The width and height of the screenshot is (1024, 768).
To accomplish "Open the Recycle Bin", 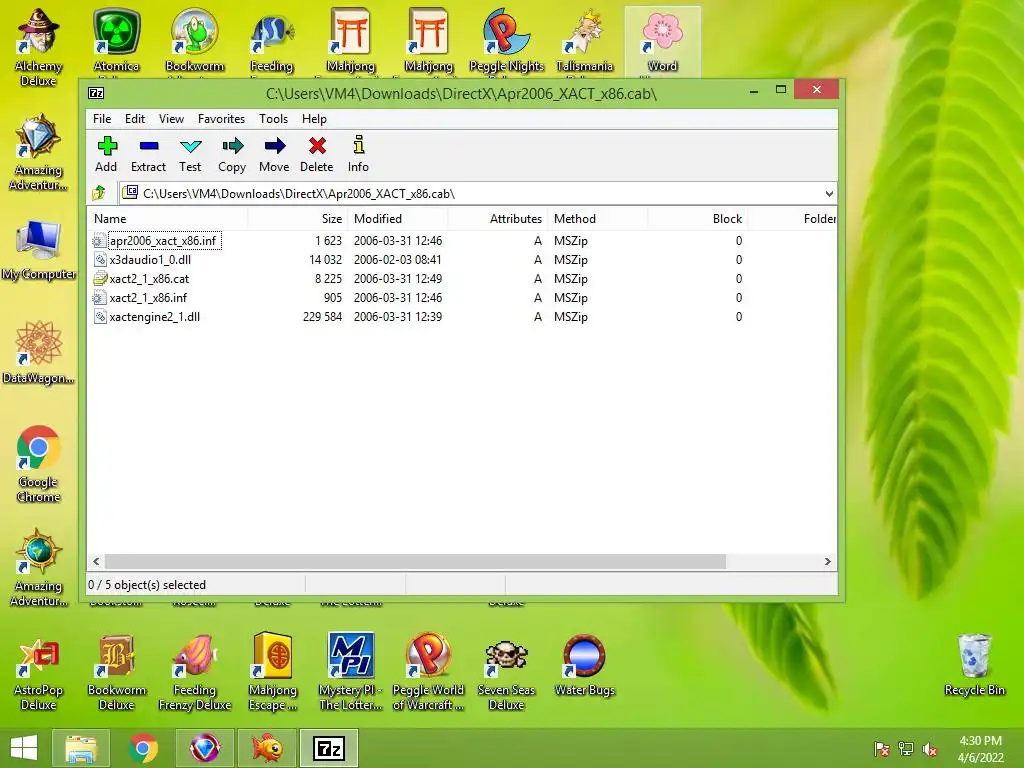I will pos(974,665).
